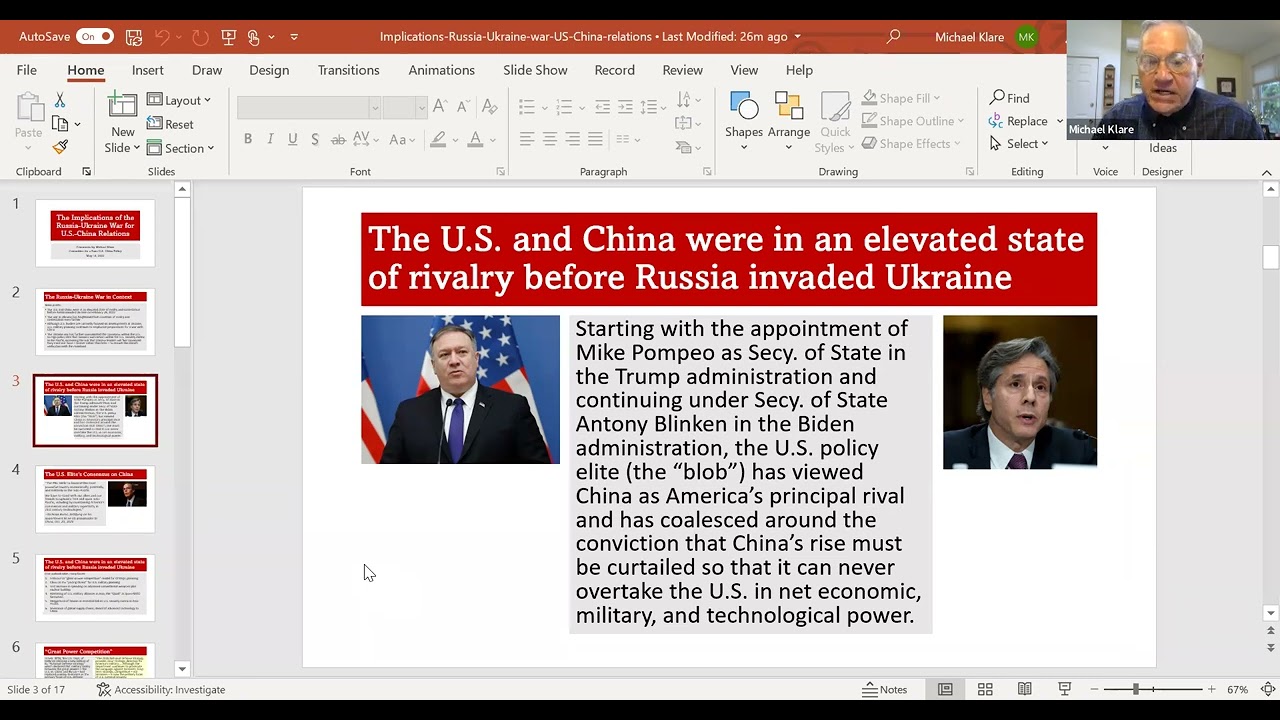This screenshot has height=720, width=1280.
Task: Click the Undo arrow icon
Action: pos(162,37)
